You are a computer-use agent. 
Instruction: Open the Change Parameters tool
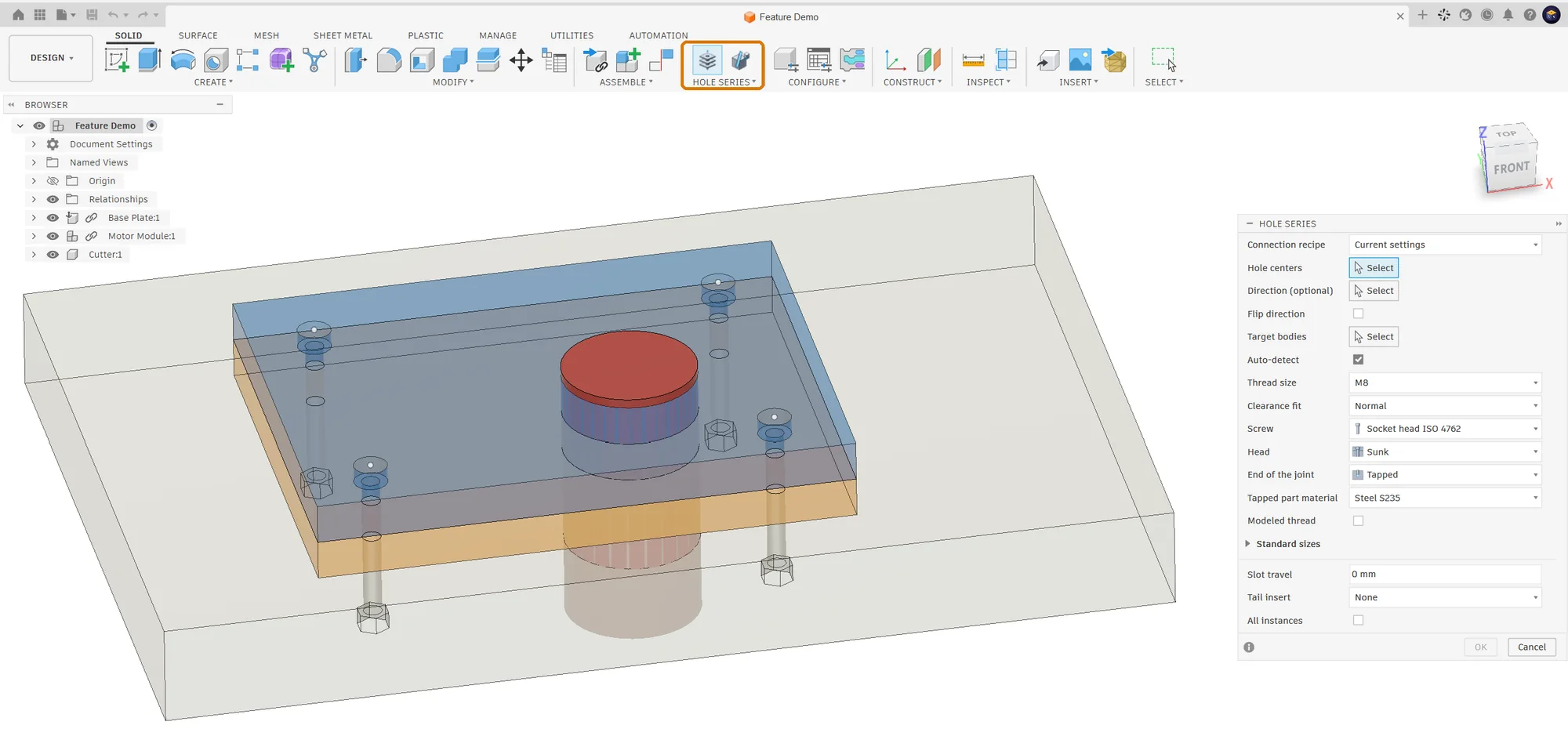[x=554, y=60]
